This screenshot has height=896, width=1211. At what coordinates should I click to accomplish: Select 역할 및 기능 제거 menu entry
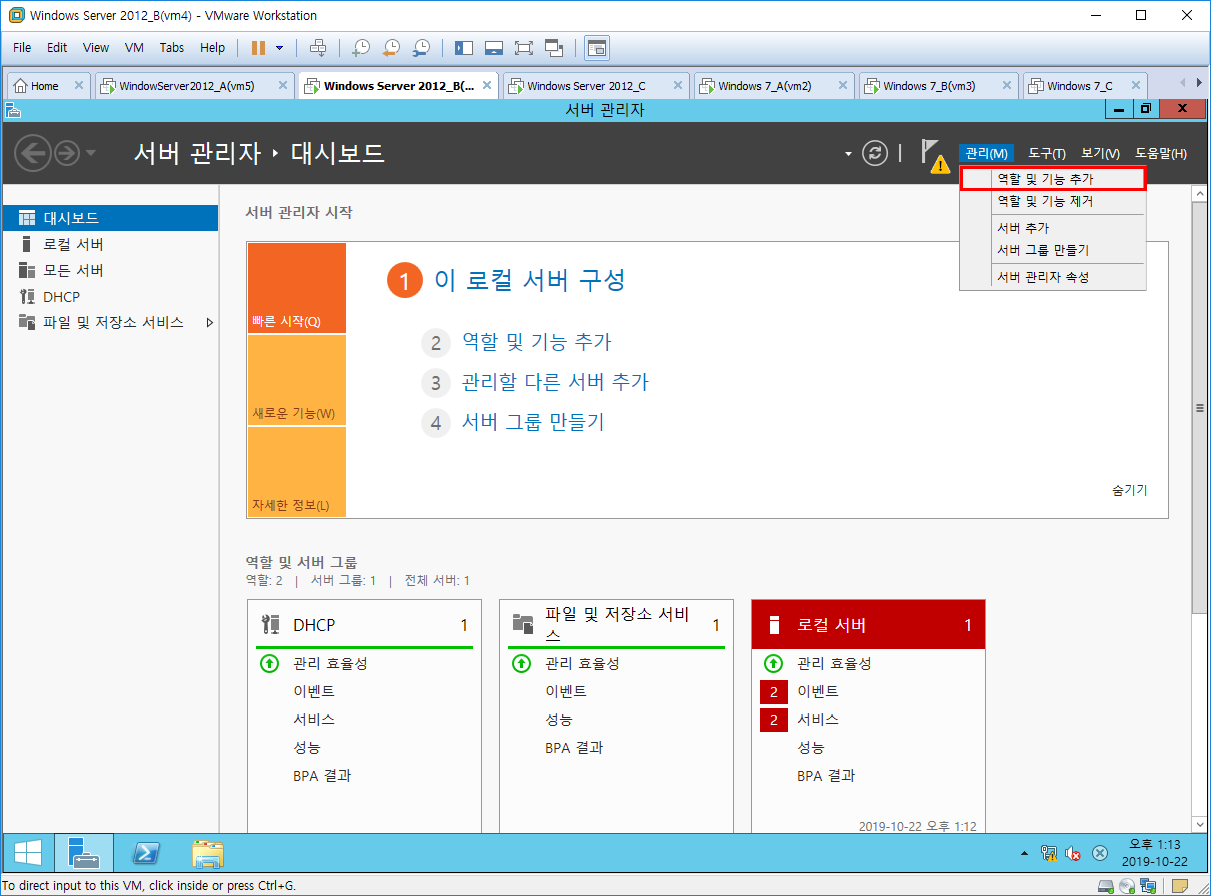click(x=1052, y=201)
